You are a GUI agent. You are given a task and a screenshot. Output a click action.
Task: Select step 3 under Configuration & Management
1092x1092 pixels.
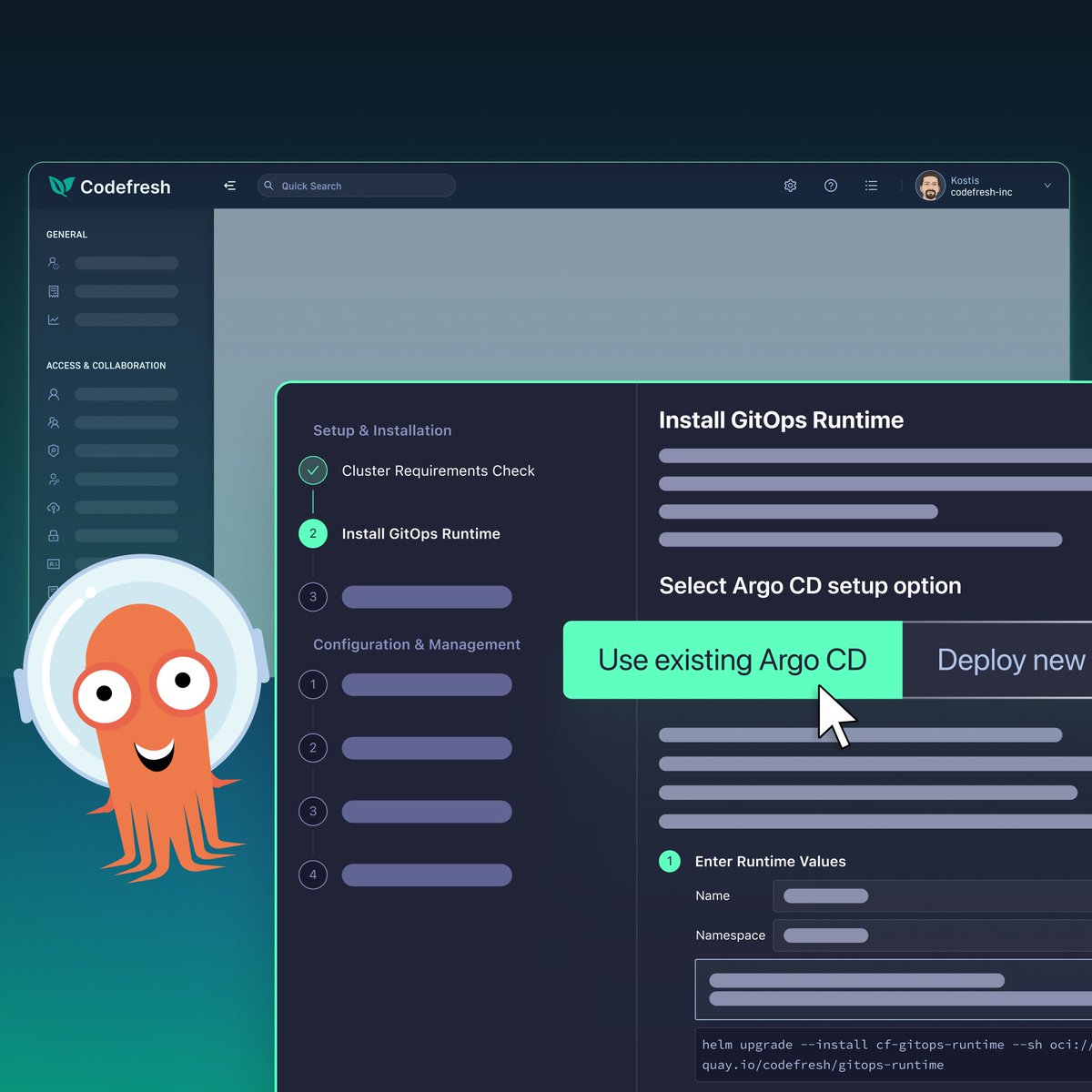313,811
